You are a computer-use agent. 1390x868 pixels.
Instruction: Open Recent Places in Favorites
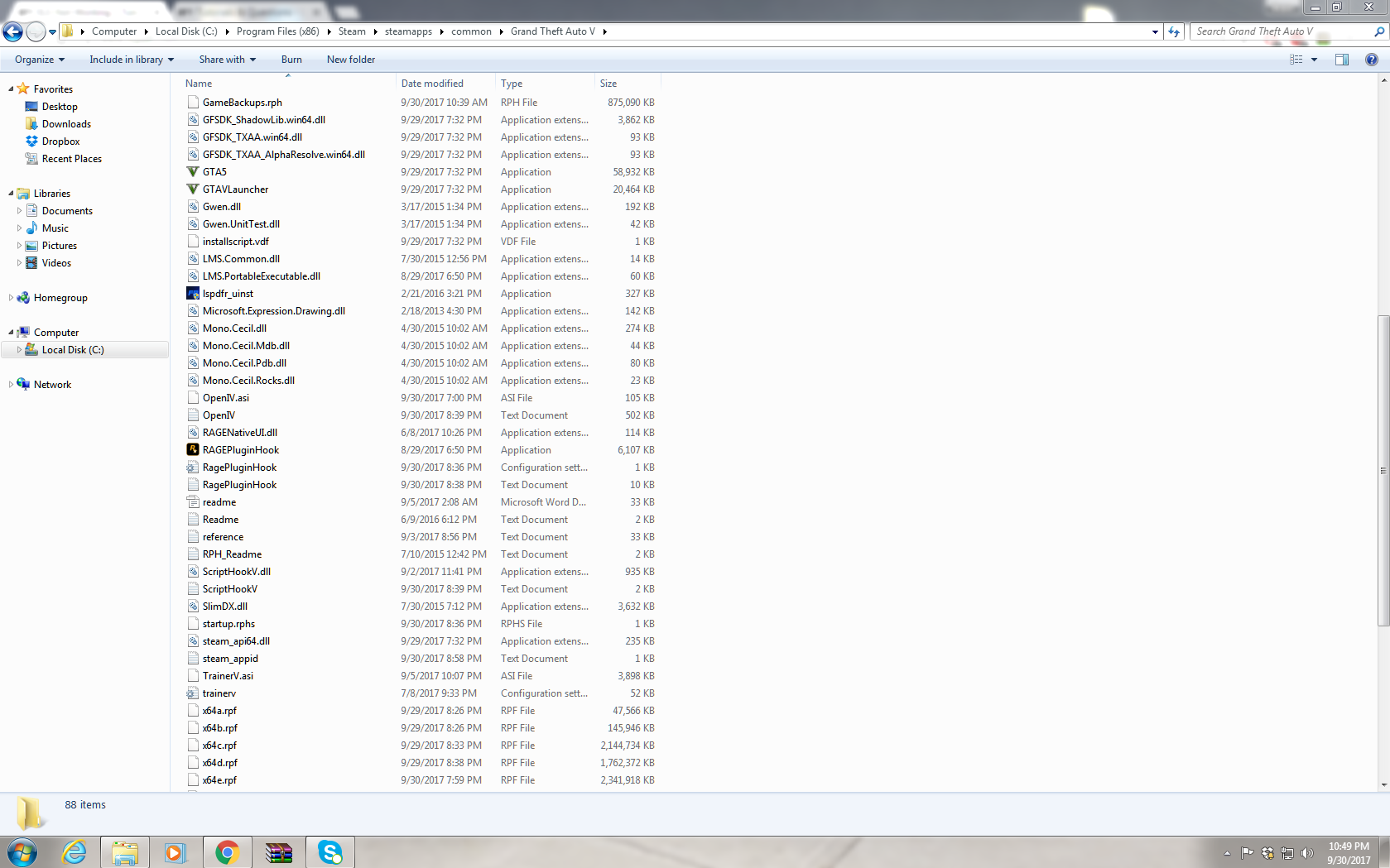pyautogui.click(x=72, y=159)
